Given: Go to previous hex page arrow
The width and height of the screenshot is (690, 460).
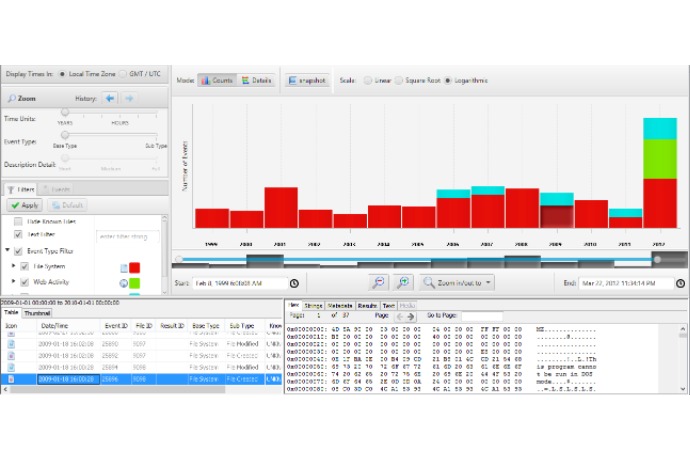Looking at the screenshot, I should coord(400,316).
